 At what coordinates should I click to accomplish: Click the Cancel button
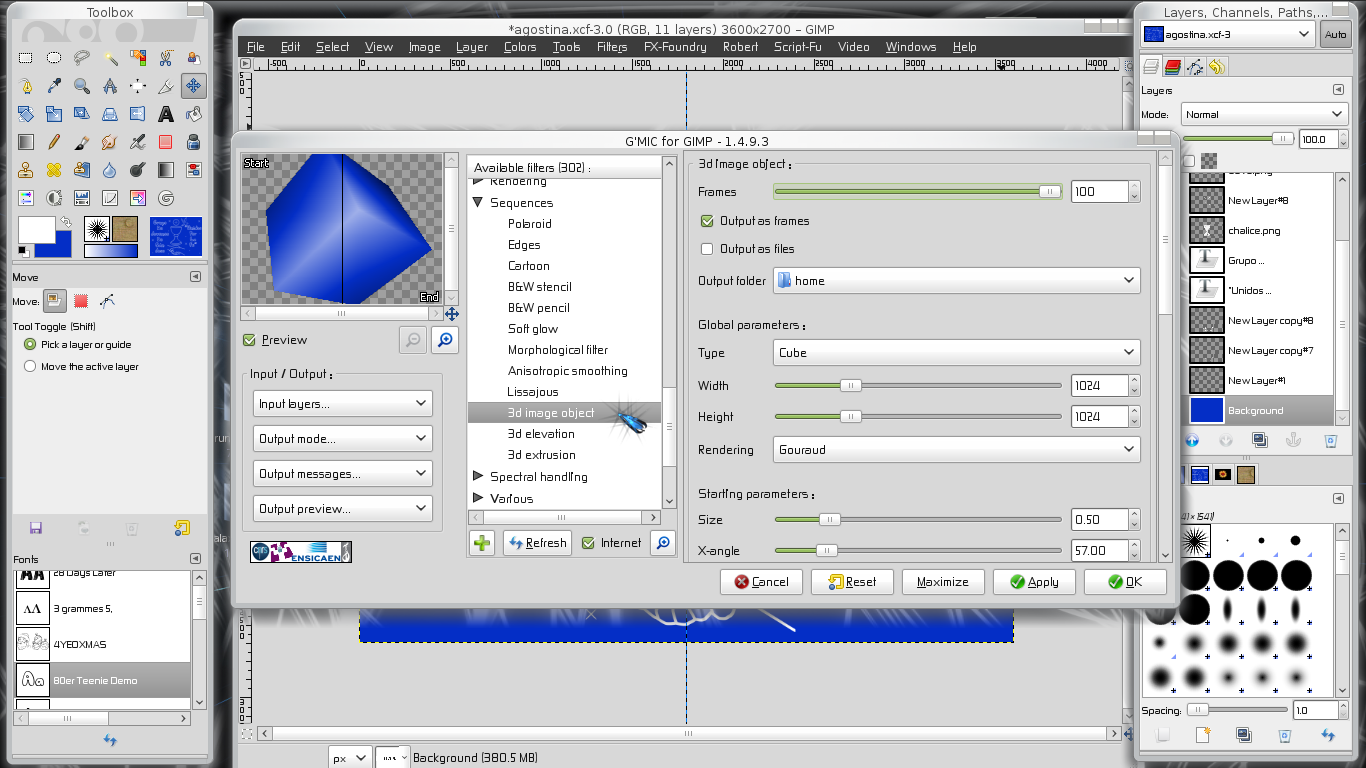click(x=761, y=582)
